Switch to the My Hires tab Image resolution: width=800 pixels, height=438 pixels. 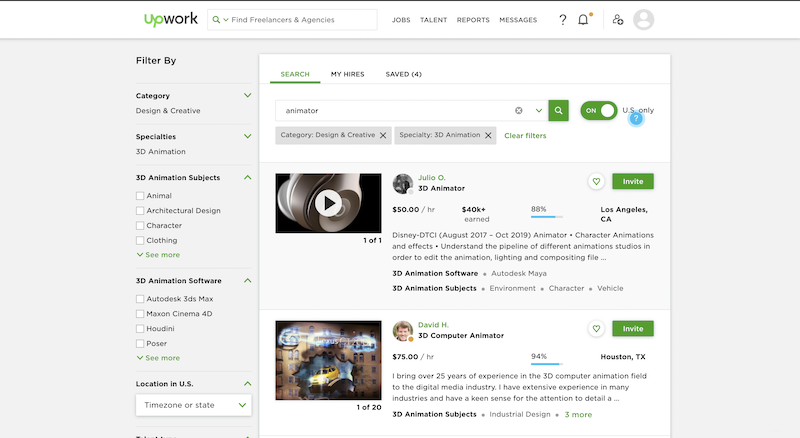click(x=347, y=74)
